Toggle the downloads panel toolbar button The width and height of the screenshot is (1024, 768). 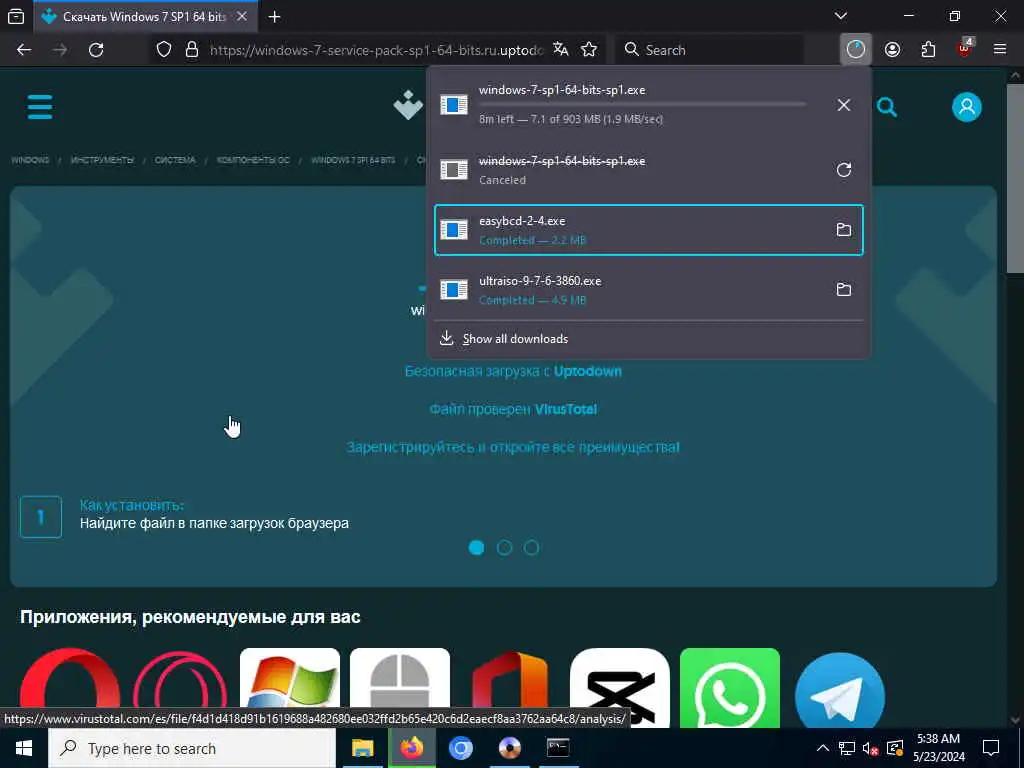tap(856, 50)
